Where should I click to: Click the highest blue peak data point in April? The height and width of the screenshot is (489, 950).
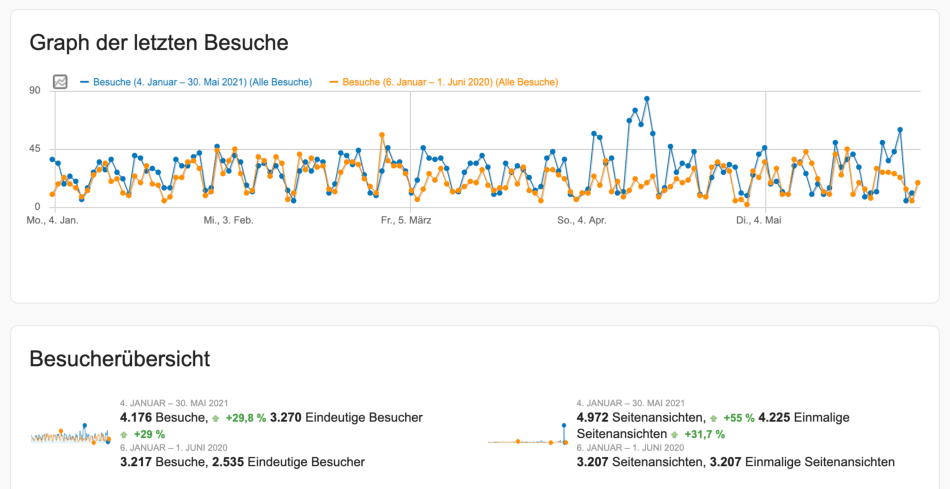pos(647,99)
